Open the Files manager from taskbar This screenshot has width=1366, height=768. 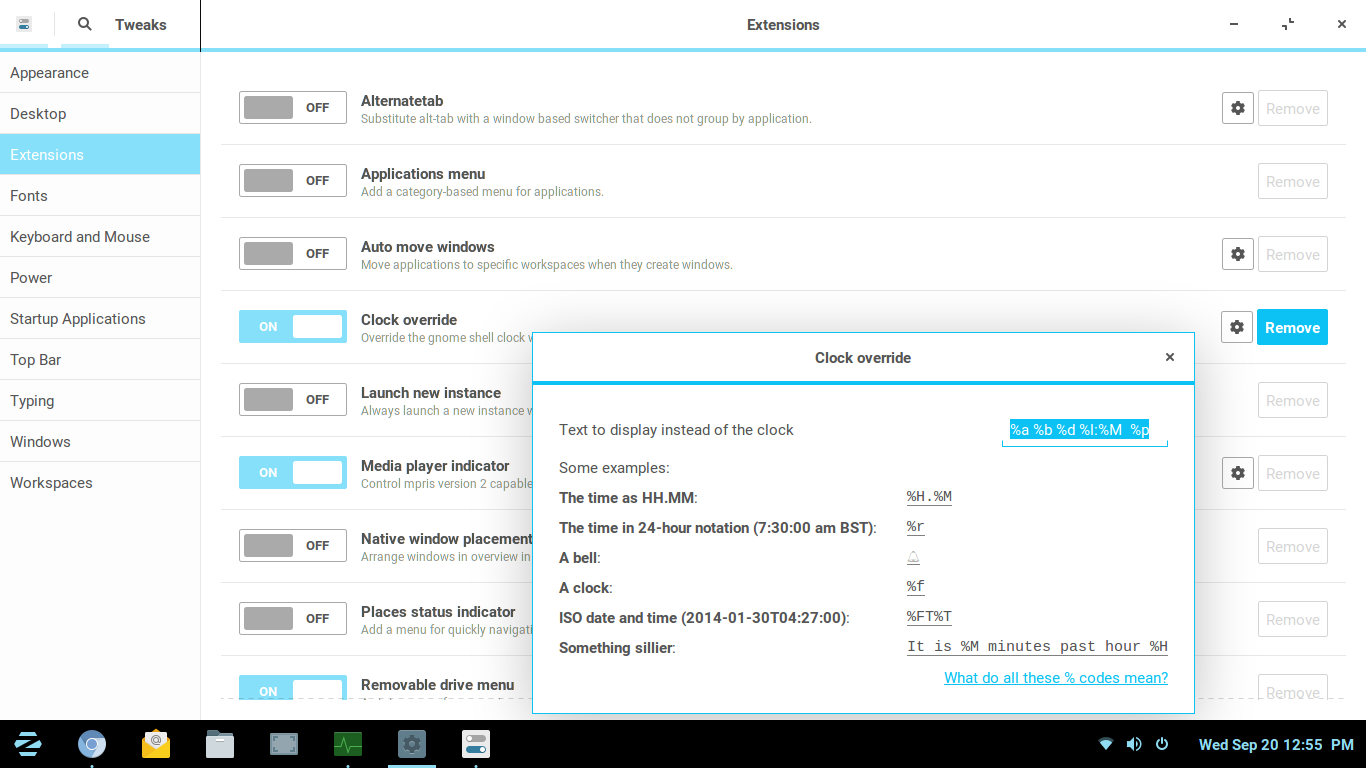[x=220, y=744]
